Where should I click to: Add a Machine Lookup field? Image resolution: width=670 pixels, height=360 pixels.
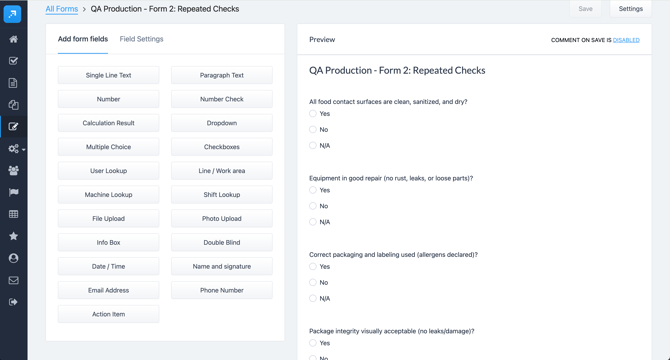coord(109,195)
